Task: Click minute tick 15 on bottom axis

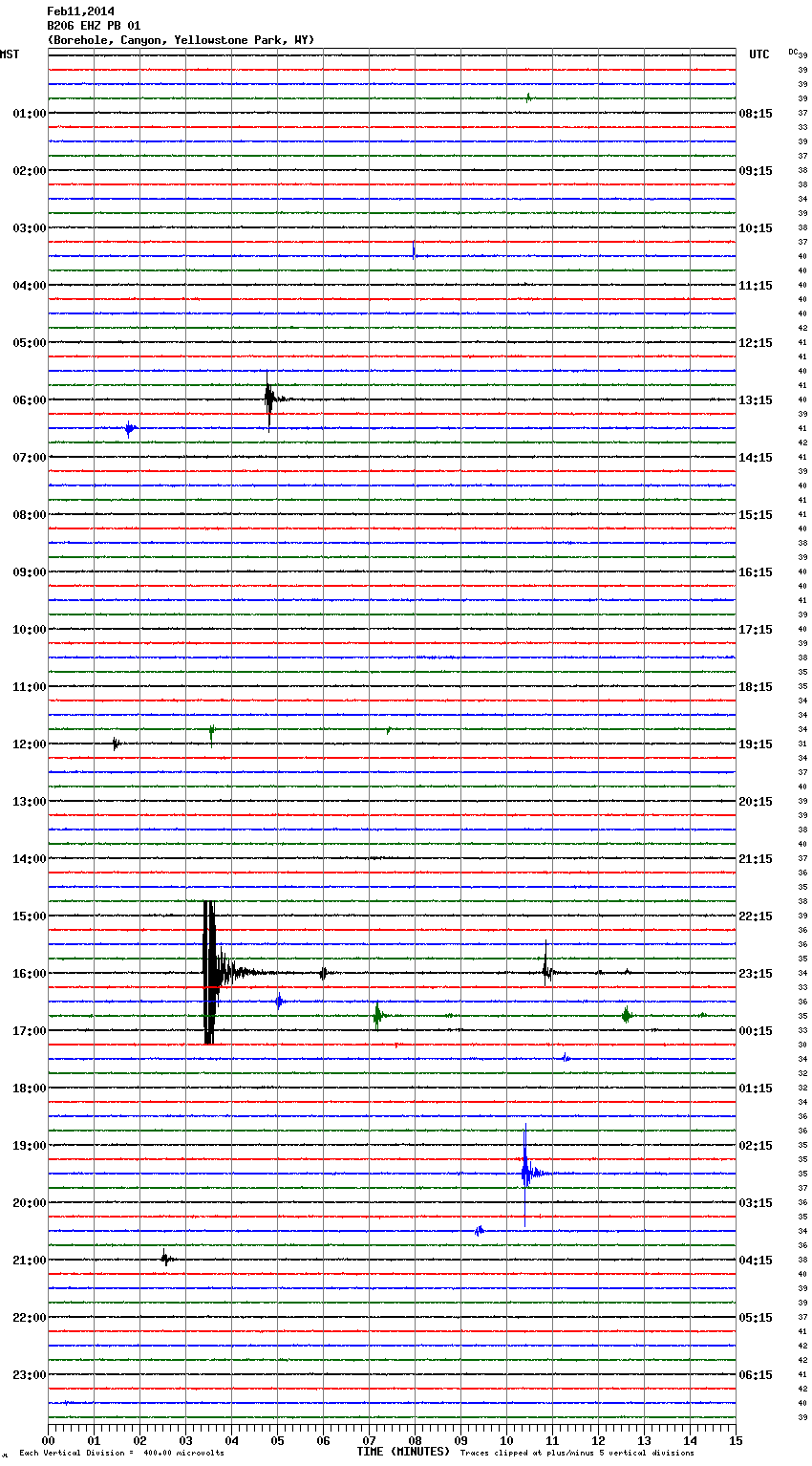Action: [736, 1439]
